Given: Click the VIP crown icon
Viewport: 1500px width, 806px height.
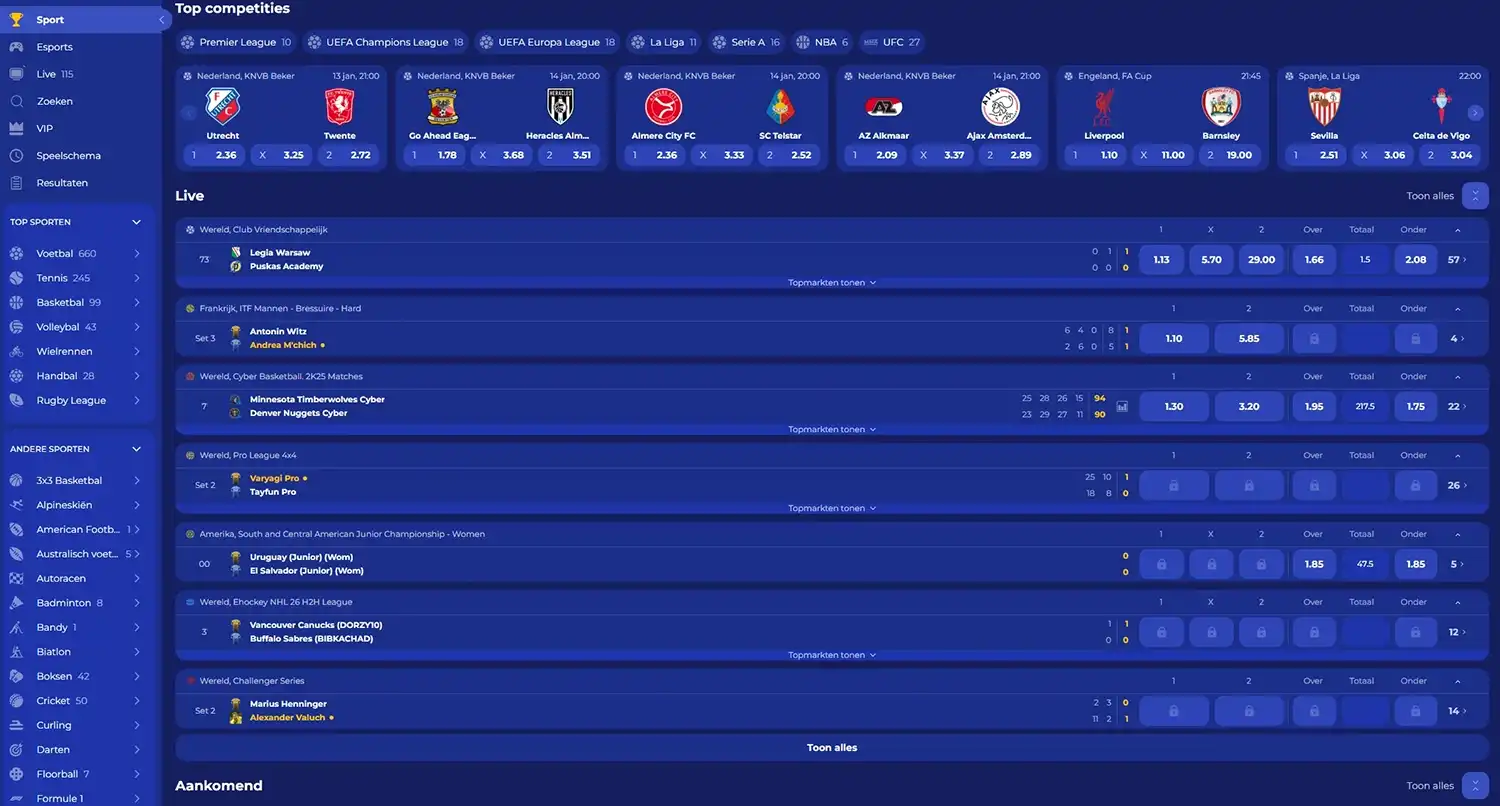Looking at the screenshot, I should 16,128.
